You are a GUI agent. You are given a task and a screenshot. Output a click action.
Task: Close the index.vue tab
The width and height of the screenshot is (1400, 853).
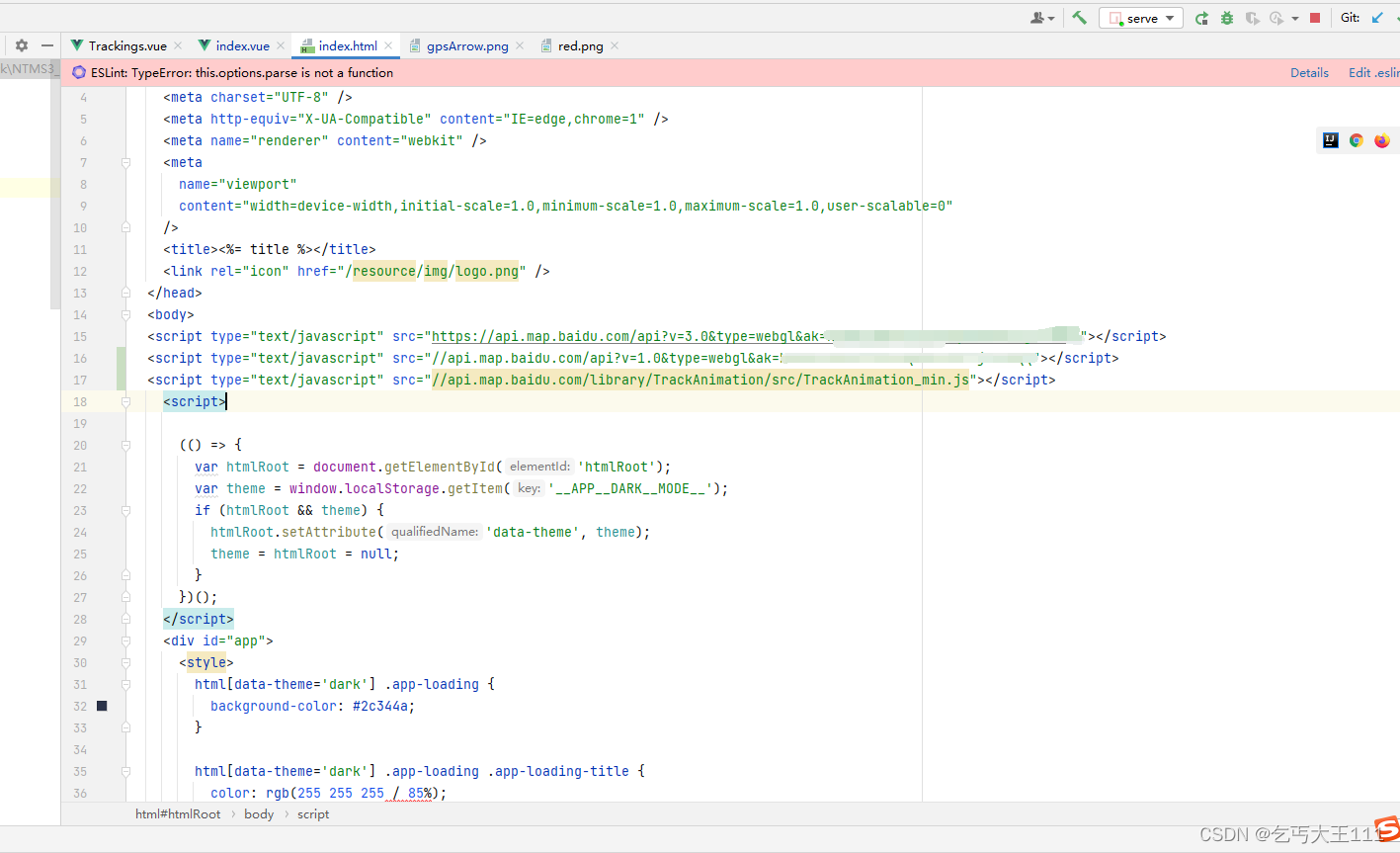(x=281, y=45)
